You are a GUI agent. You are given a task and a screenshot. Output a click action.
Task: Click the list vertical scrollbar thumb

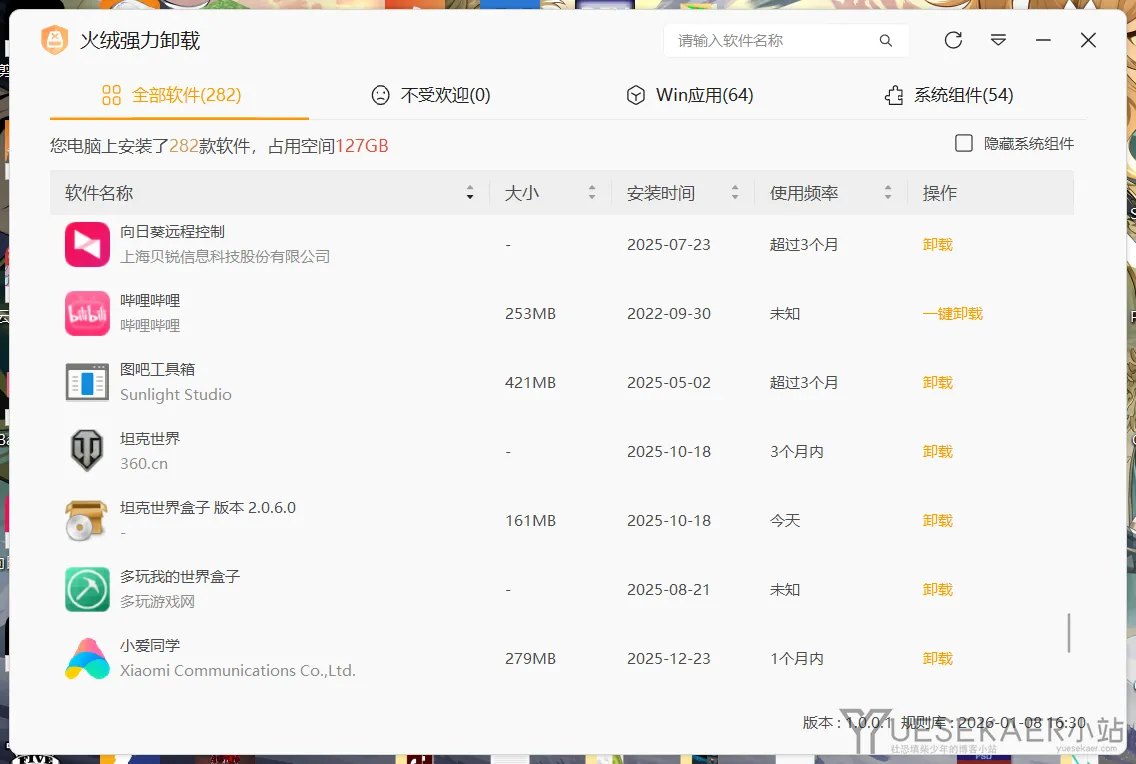[1069, 633]
